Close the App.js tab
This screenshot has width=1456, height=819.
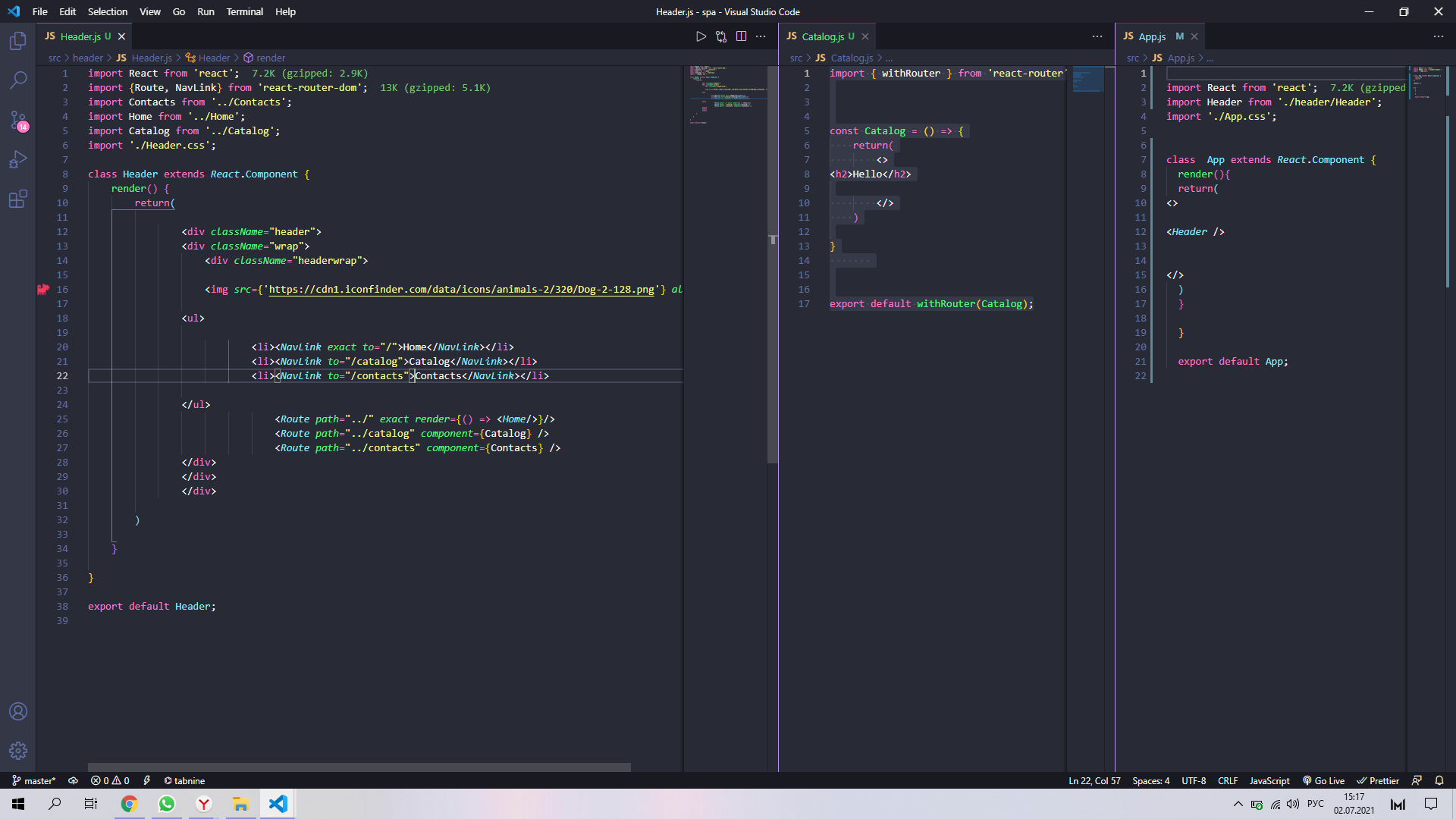[1194, 36]
